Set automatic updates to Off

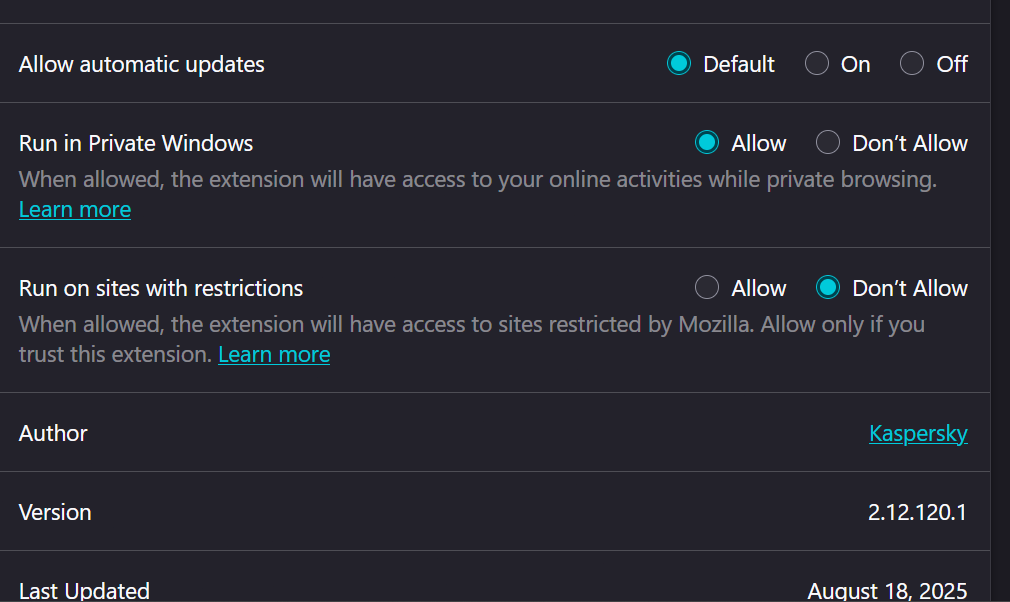tap(911, 64)
